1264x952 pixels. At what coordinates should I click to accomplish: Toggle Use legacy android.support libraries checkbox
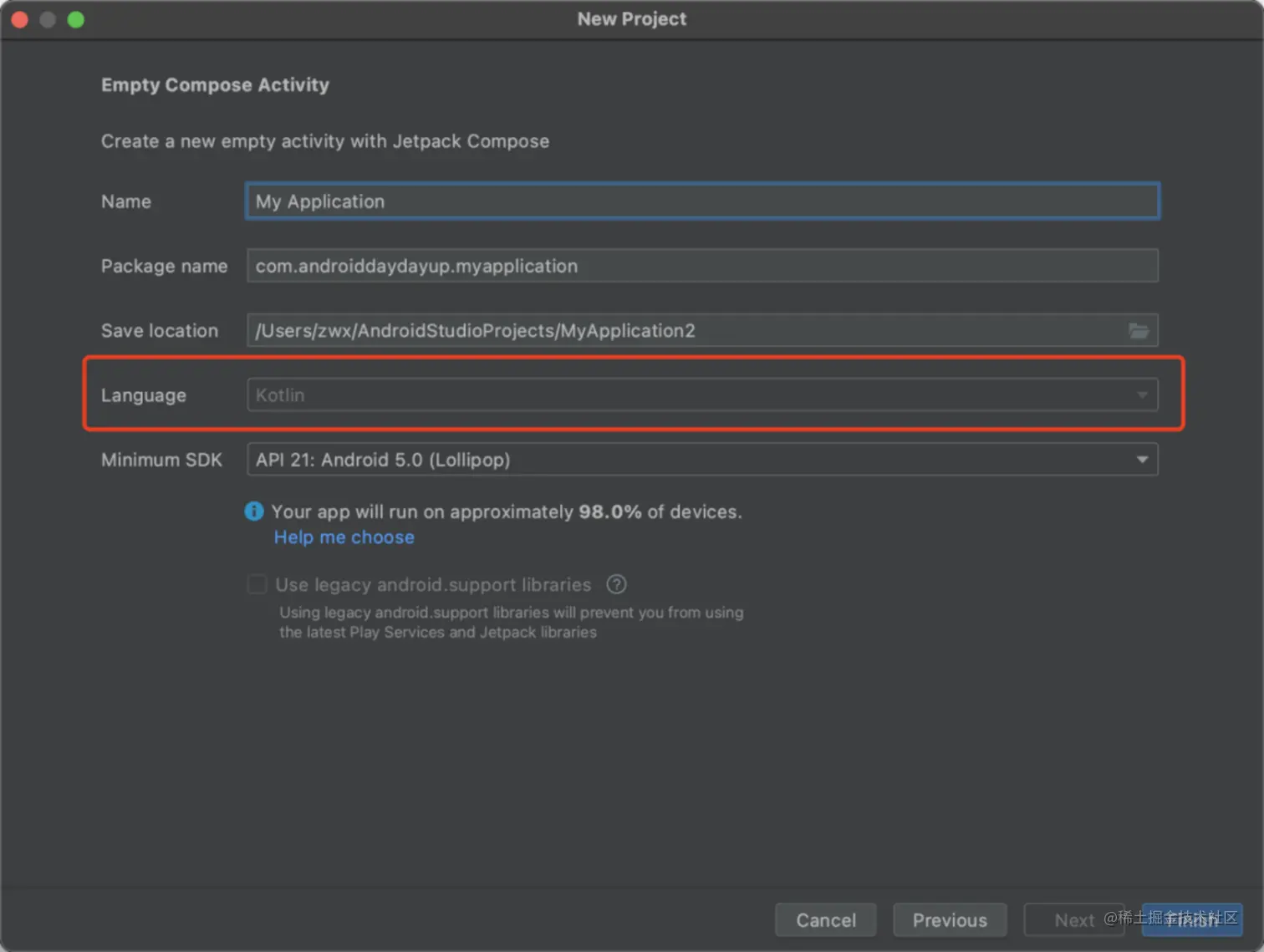pyautogui.click(x=257, y=584)
